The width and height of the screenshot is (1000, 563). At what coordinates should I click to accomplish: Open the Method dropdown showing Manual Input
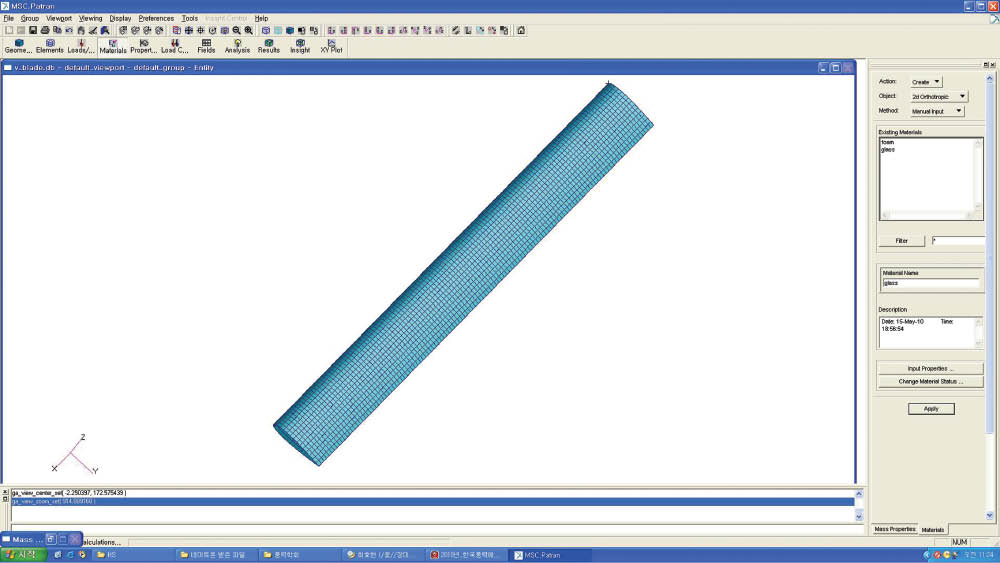(937, 111)
